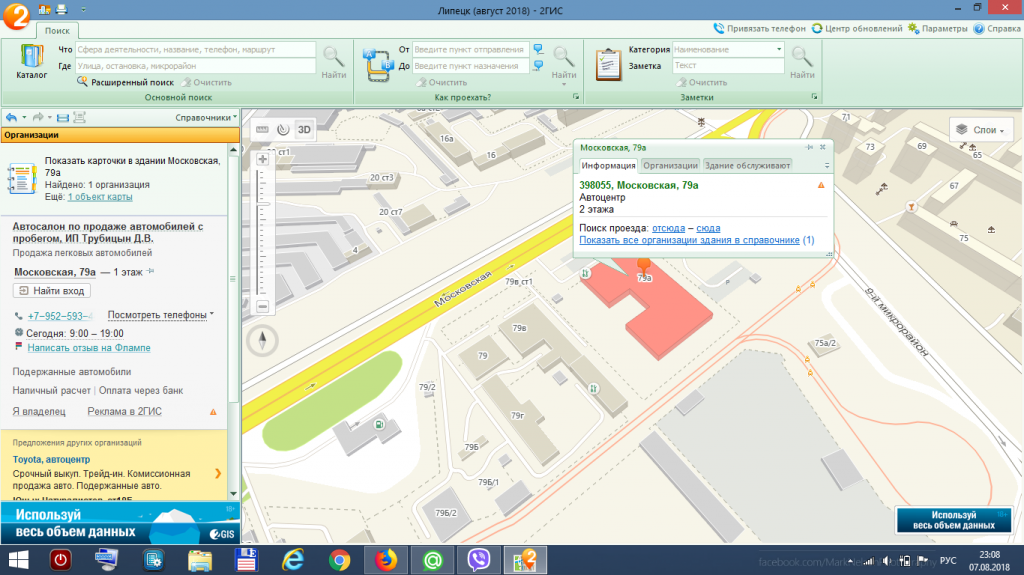Click 1 объект карты link
Image resolution: width=1024 pixels, height=575 pixels.
[x=100, y=197]
